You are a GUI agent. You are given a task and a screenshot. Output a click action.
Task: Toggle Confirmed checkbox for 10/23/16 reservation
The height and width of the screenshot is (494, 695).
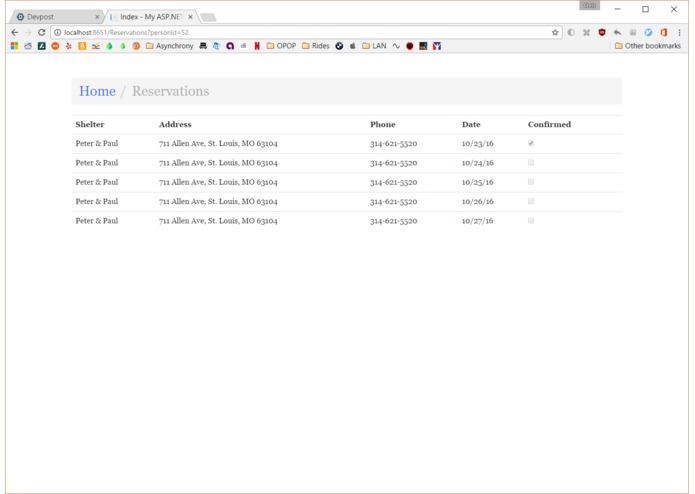point(531,143)
